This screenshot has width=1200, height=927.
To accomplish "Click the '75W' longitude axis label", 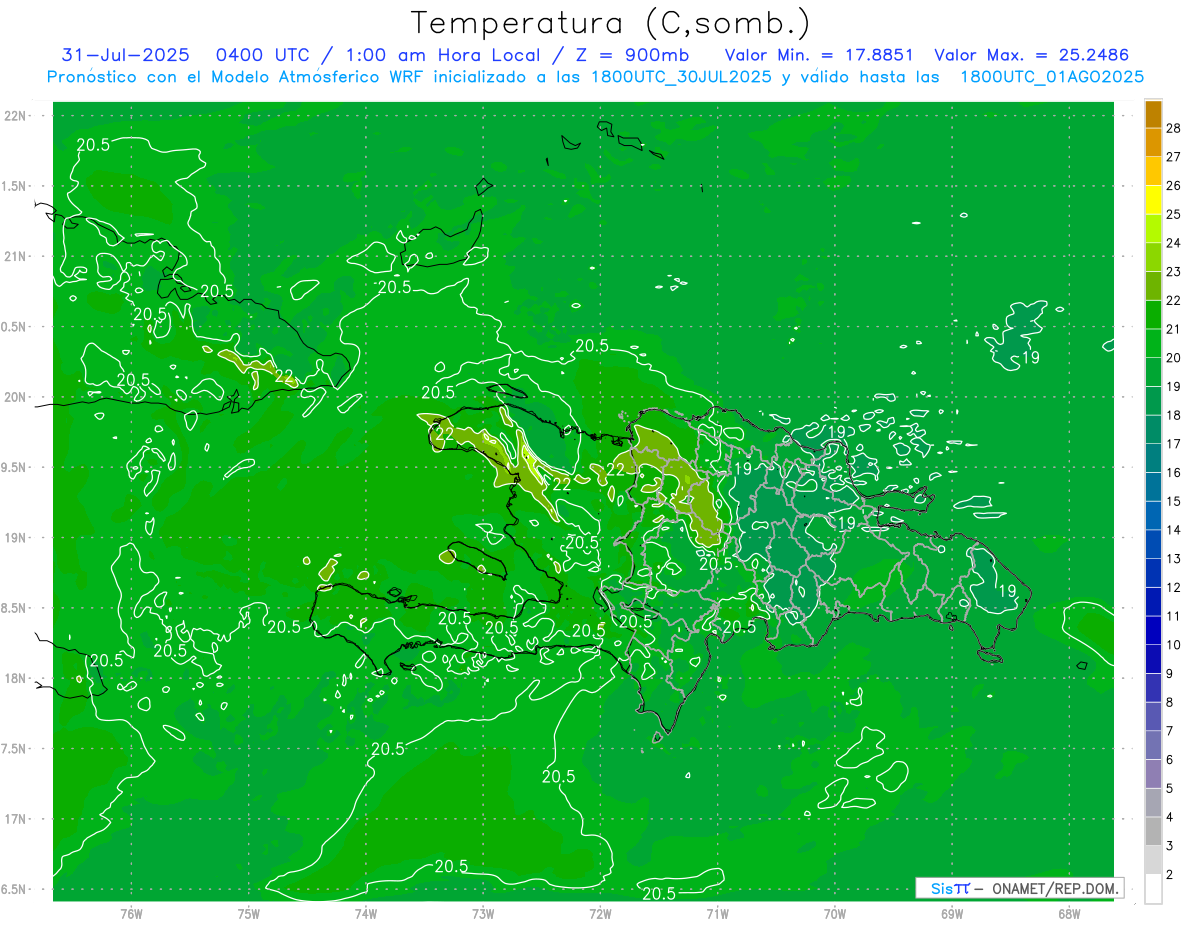I will 249,914.
